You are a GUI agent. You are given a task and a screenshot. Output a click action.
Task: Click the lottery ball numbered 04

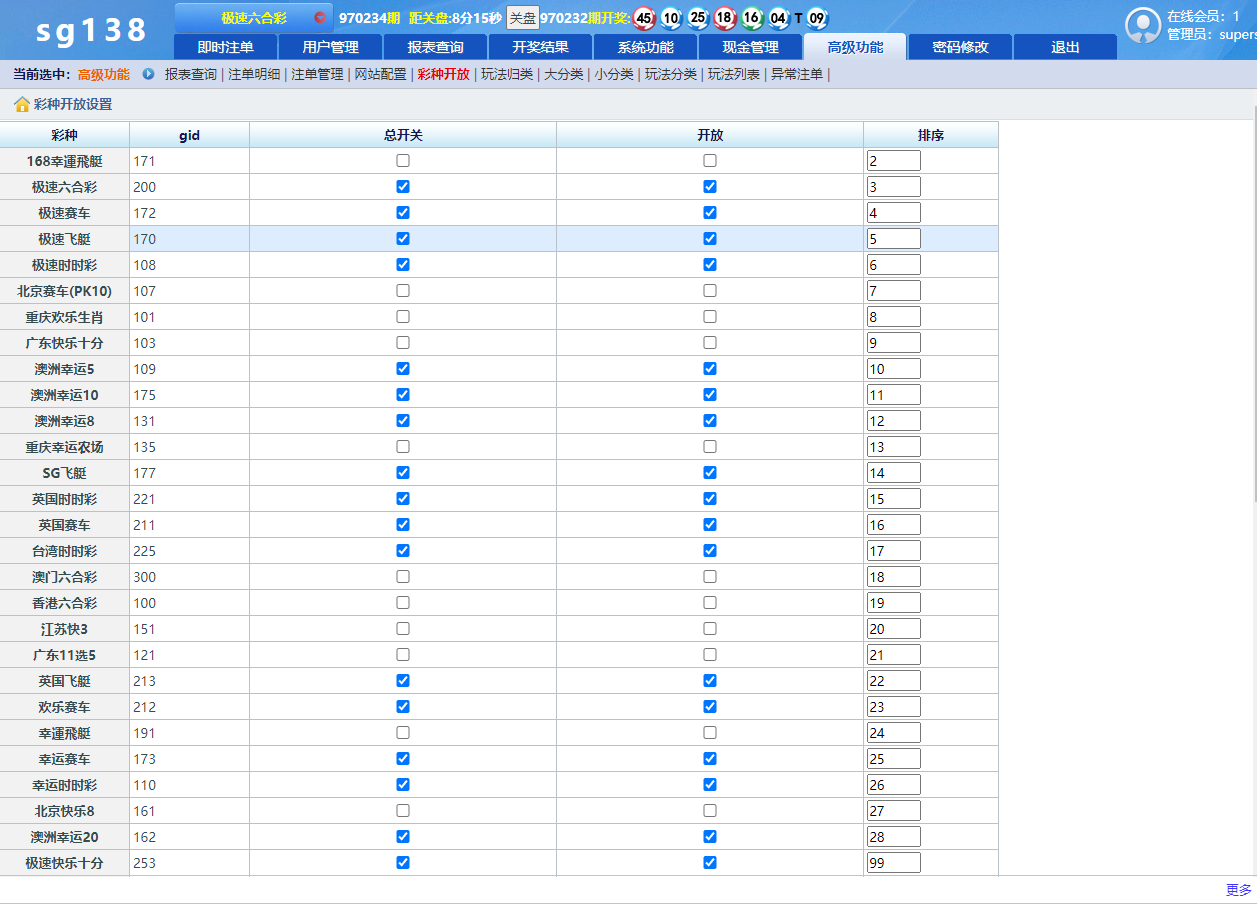click(x=779, y=18)
